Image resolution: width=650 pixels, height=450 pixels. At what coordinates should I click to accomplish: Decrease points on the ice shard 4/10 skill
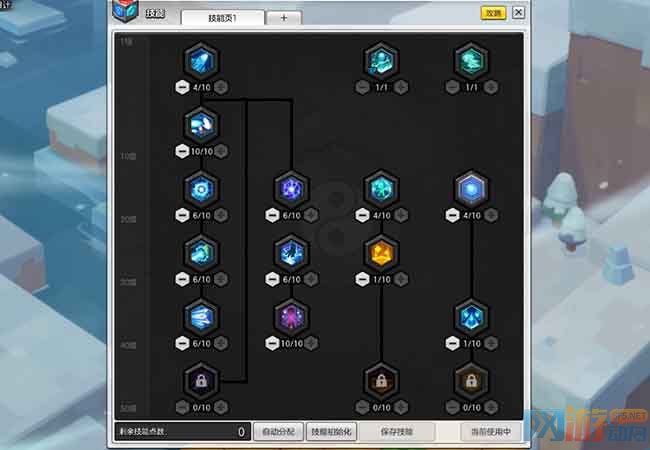click(182, 87)
